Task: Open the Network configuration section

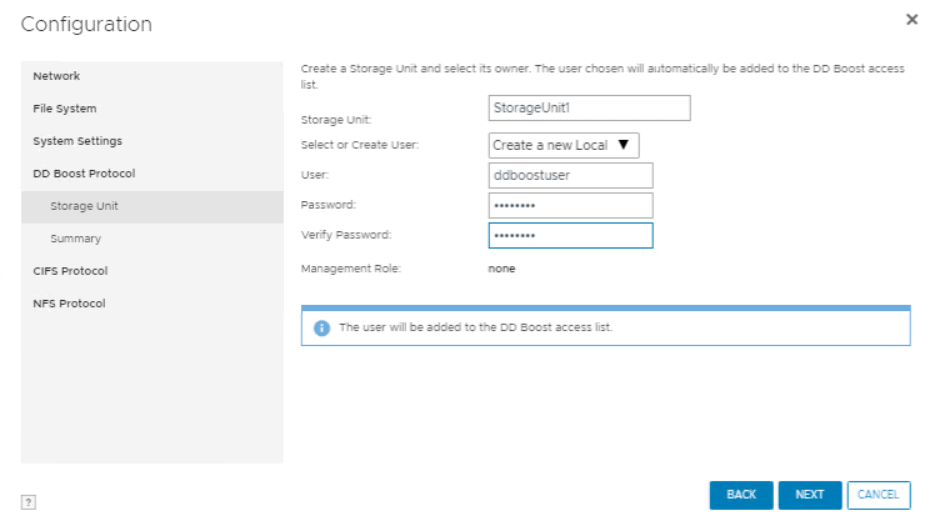Action: [56, 76]
